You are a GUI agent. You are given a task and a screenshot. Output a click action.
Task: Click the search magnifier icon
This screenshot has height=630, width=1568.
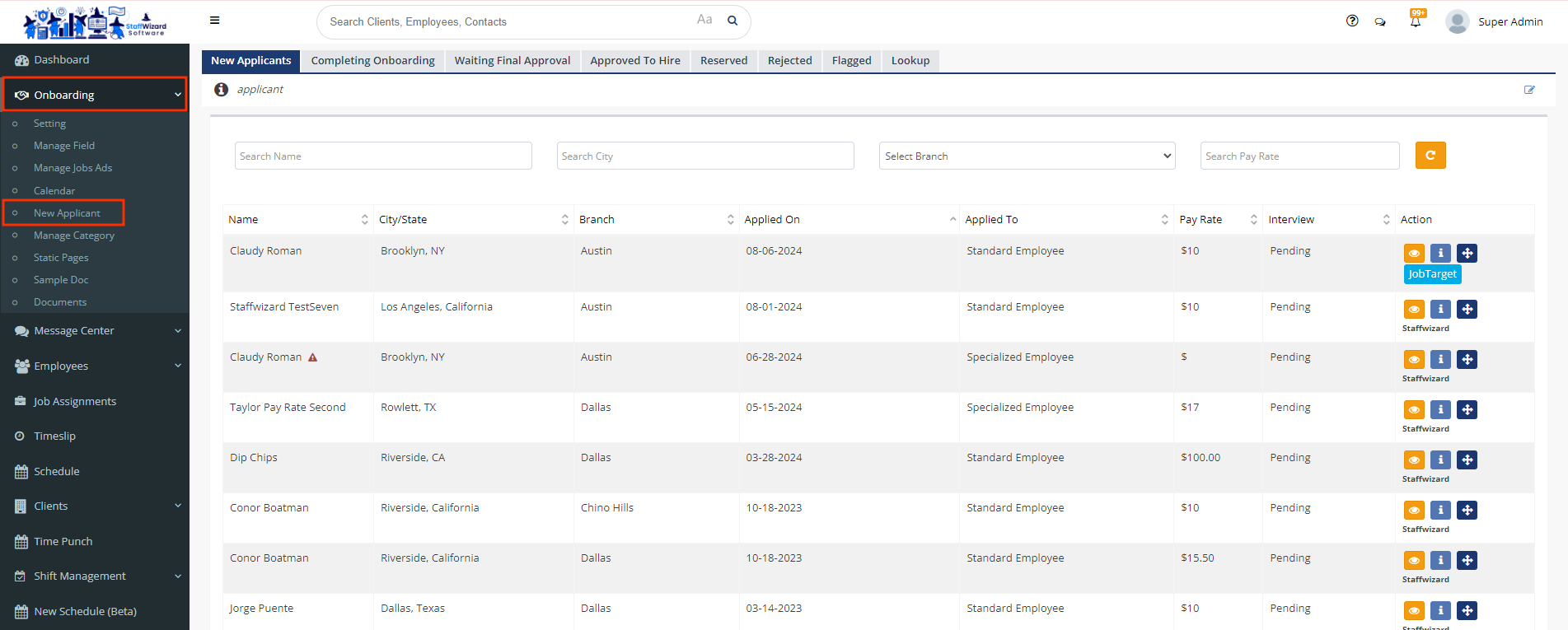[x=733, y=21]
